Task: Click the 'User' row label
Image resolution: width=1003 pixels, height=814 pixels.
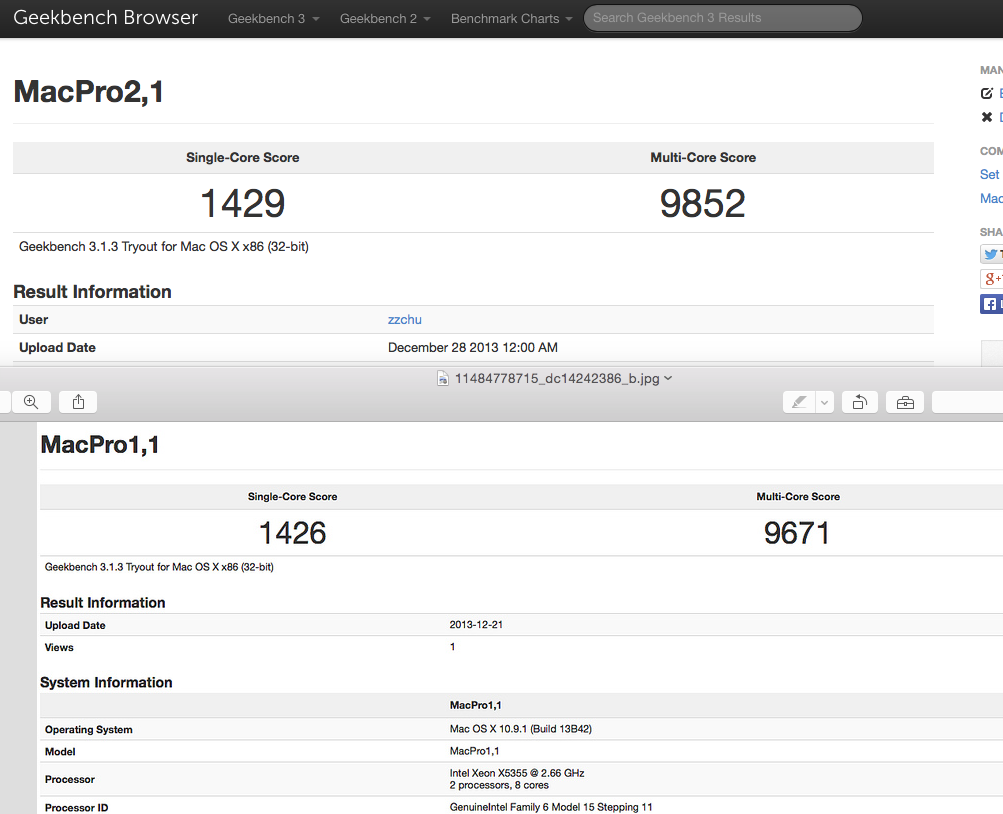Action: (x=33, y=320)
